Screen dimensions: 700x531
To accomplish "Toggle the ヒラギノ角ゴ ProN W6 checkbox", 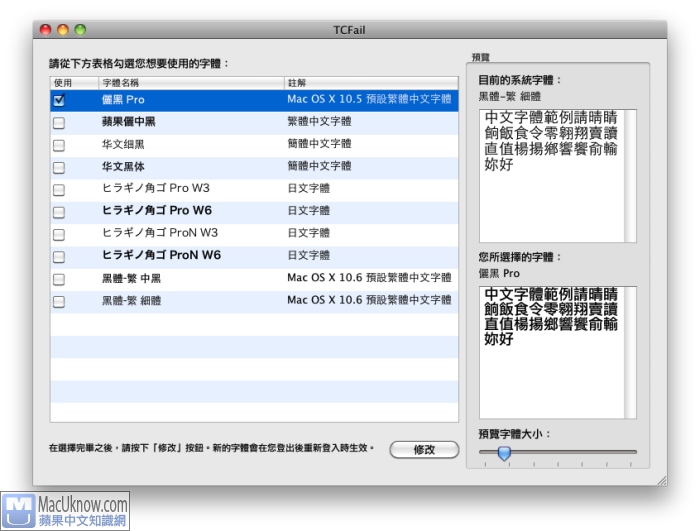I will click(58, 256).
